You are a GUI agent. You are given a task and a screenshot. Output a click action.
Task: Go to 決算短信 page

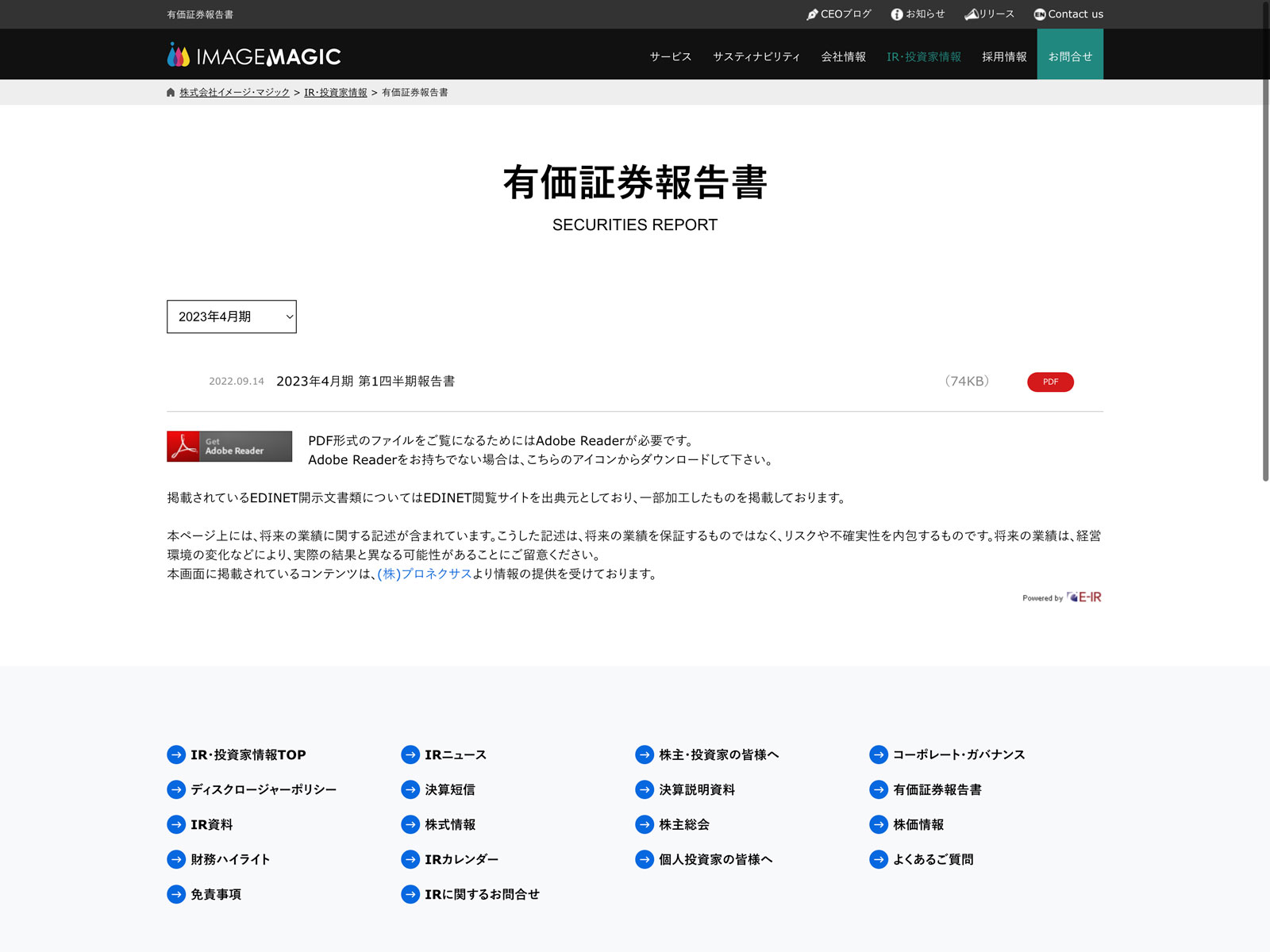[450, 789]
